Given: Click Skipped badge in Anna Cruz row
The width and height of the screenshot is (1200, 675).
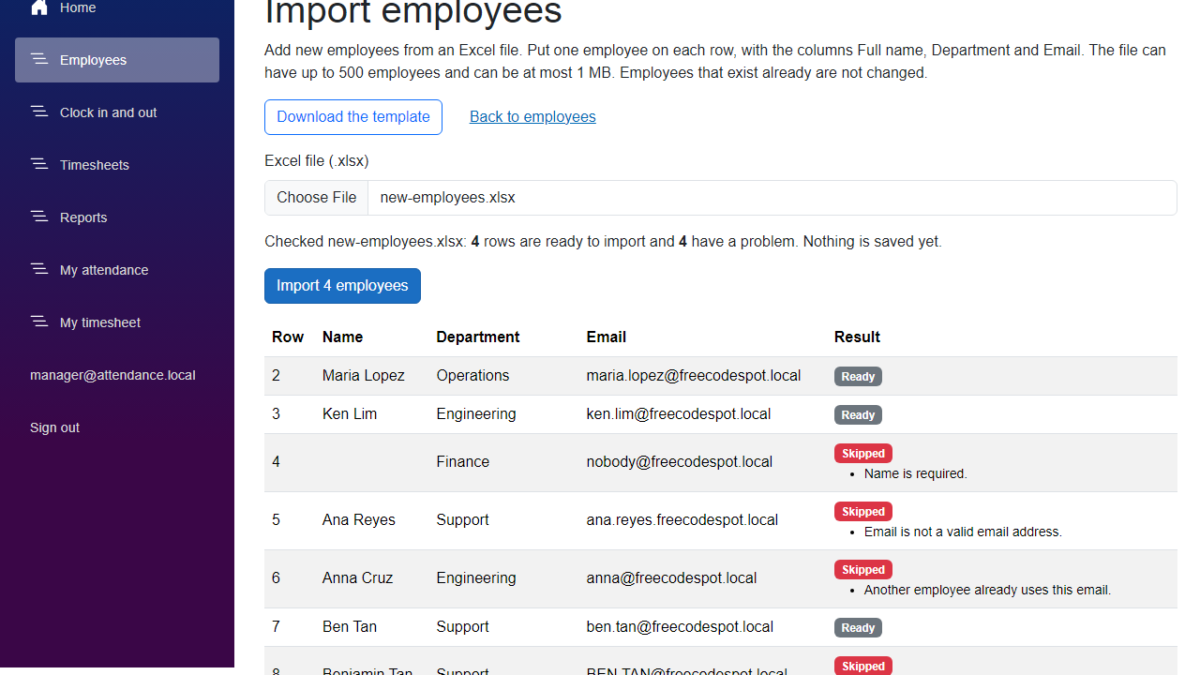Looking at the screenshot, I should coord(863,570).
